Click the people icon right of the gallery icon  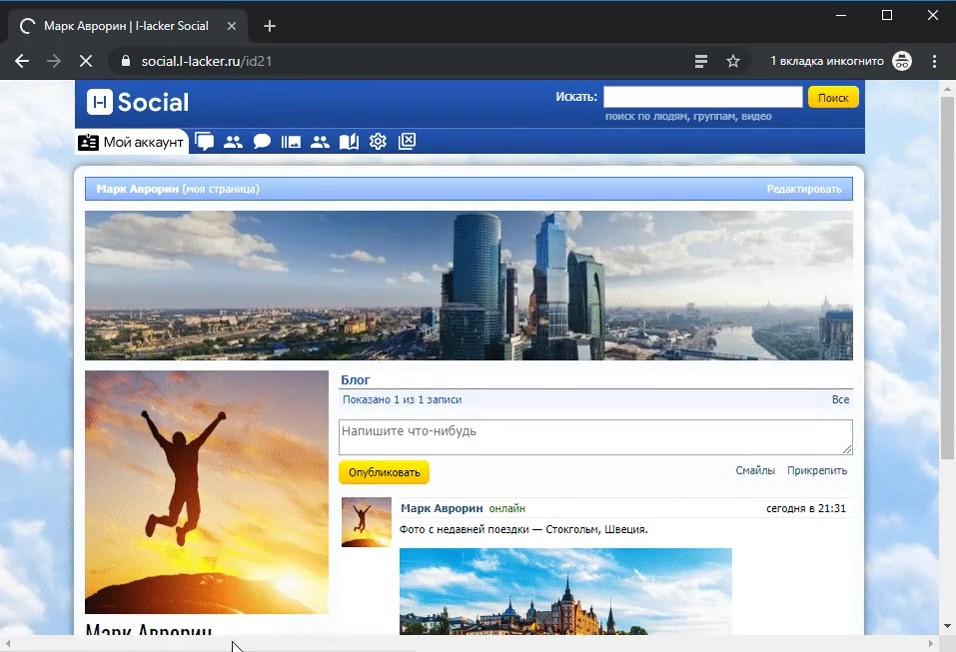tap(320, 142)
